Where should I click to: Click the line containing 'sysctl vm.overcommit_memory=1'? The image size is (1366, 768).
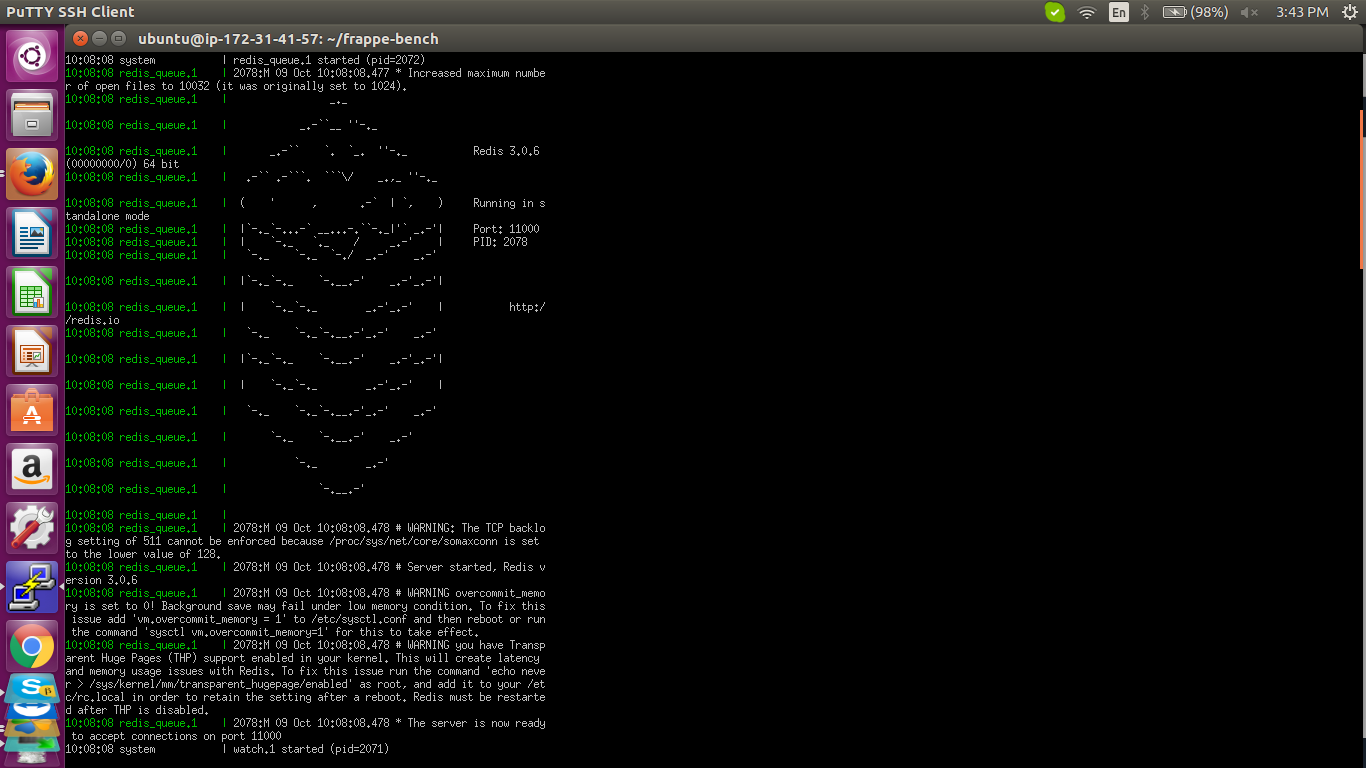coord(275,632)
